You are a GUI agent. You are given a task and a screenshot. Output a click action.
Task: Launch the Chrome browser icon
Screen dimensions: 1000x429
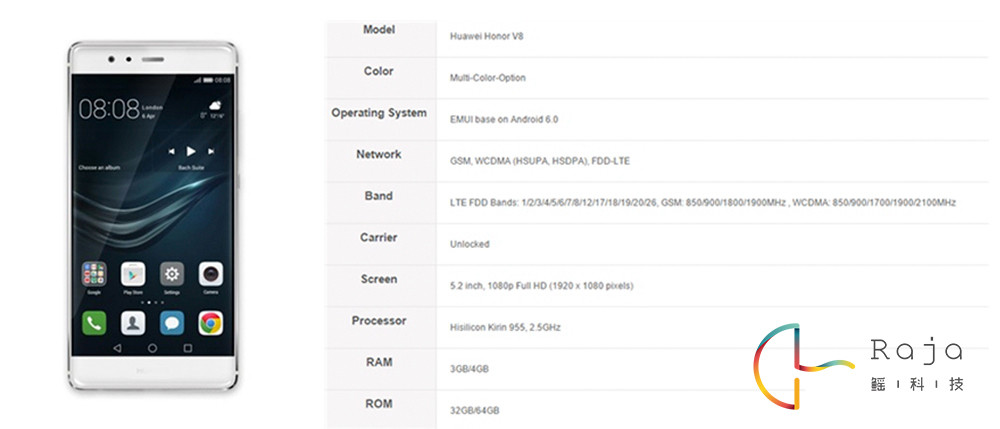(x=210, y=323)
